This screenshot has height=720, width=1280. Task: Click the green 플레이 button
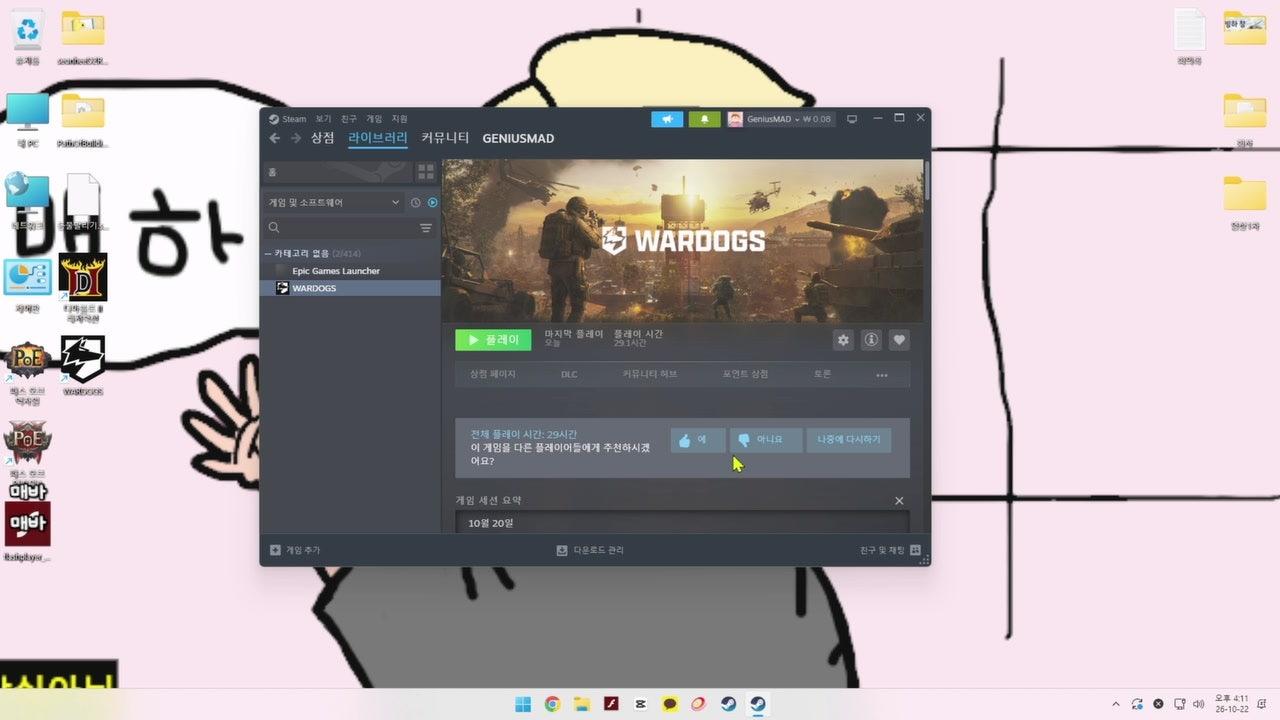493,340
